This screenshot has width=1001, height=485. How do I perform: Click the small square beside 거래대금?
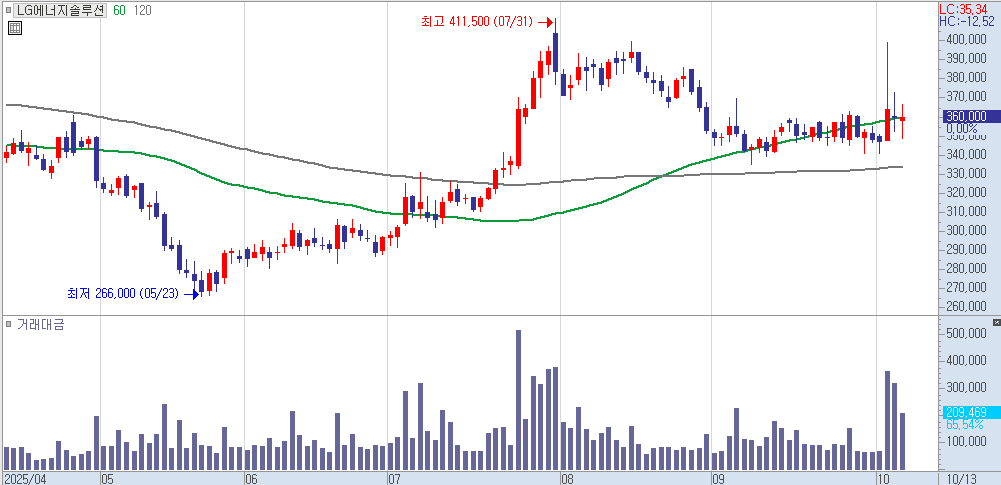10,325
